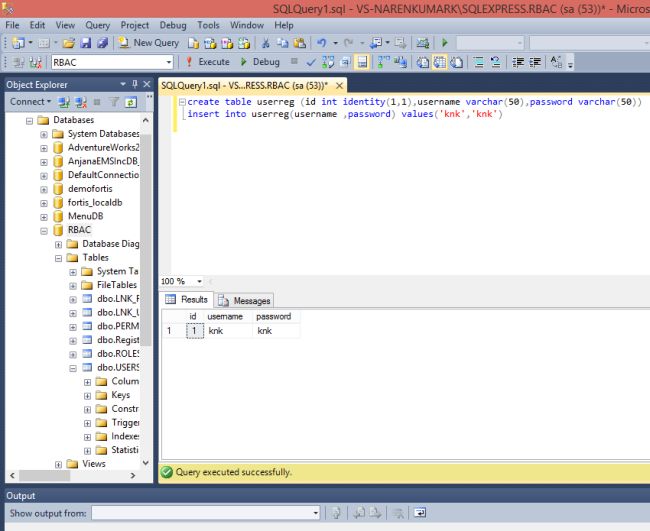The width and height of the screenshot is (650, 531).
Task: Open the 100 % zoom dropdown
Action: pos(199,282)
